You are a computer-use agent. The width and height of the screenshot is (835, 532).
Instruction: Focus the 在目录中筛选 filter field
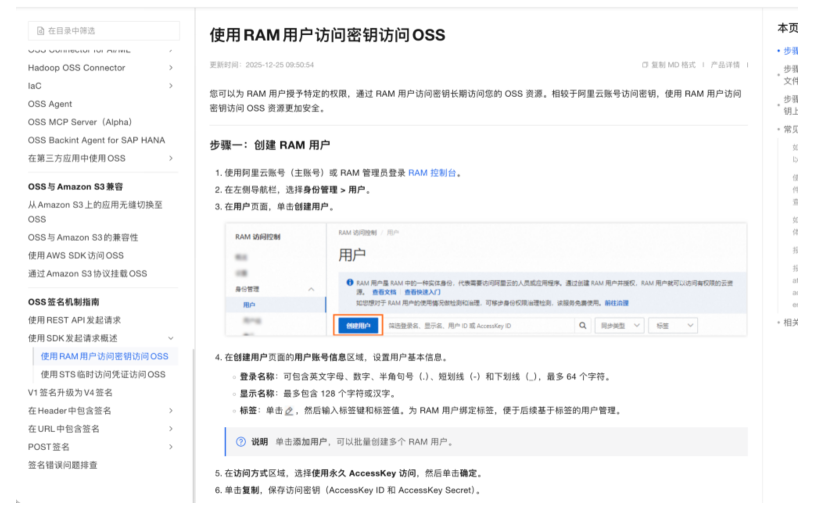click(104, 31)
